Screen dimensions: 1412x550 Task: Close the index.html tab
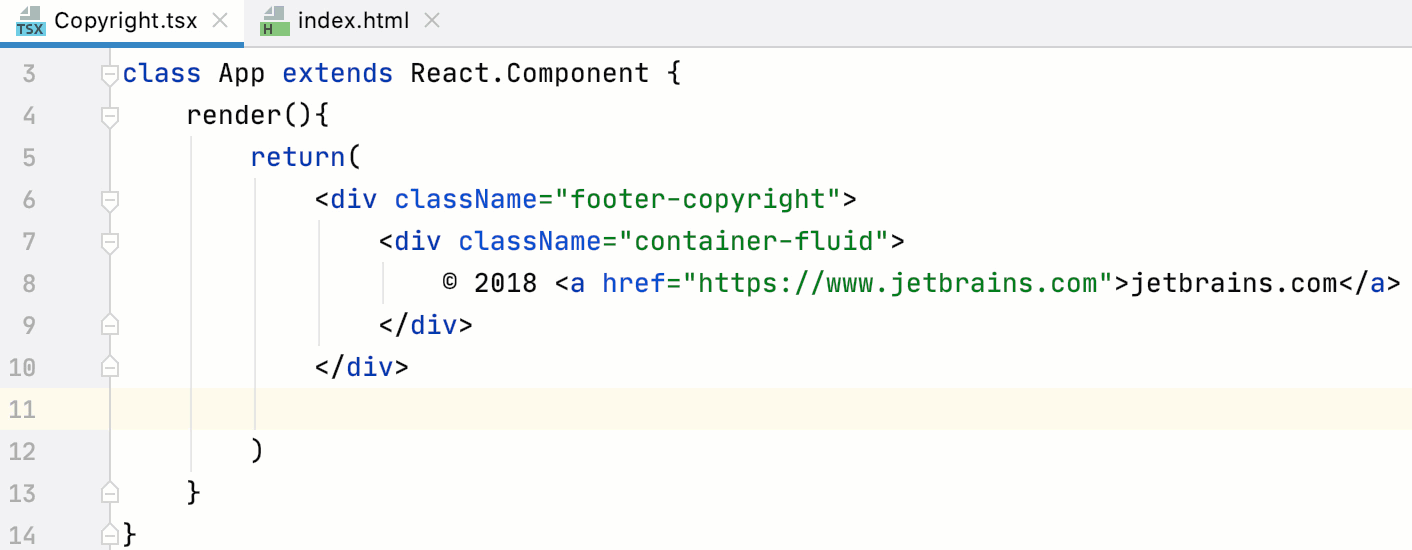tap(431, 21)
